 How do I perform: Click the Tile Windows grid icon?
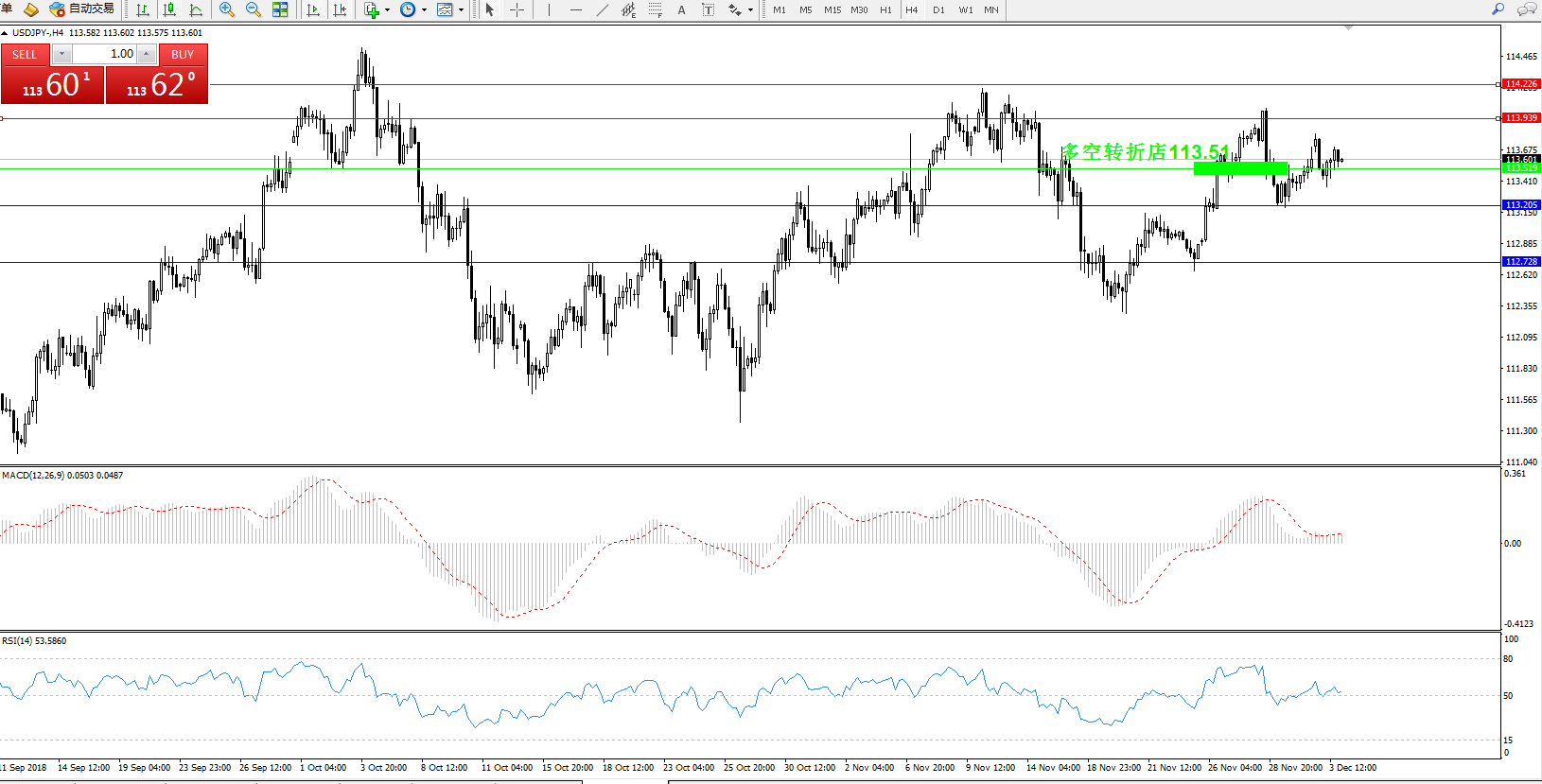(x=280, y=9)
